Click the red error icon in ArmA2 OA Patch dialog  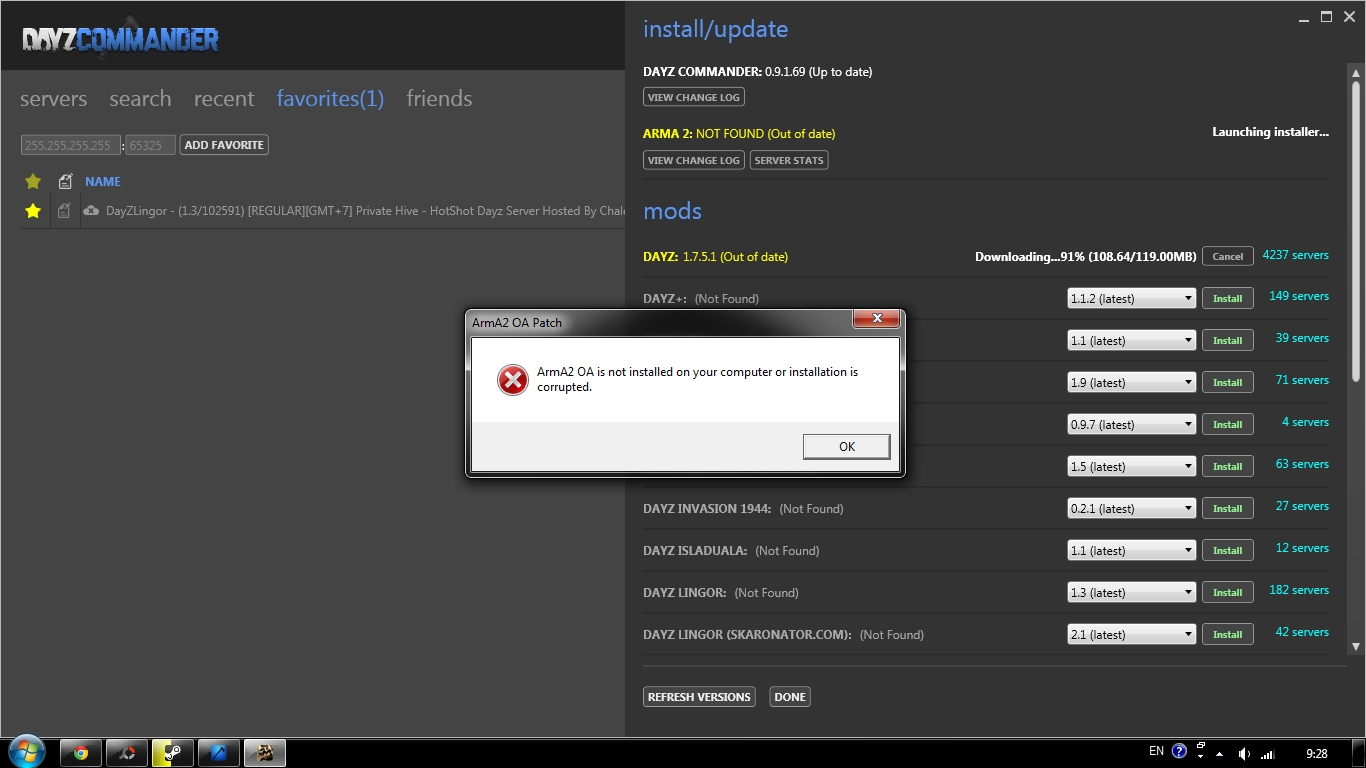coord(513,380)
